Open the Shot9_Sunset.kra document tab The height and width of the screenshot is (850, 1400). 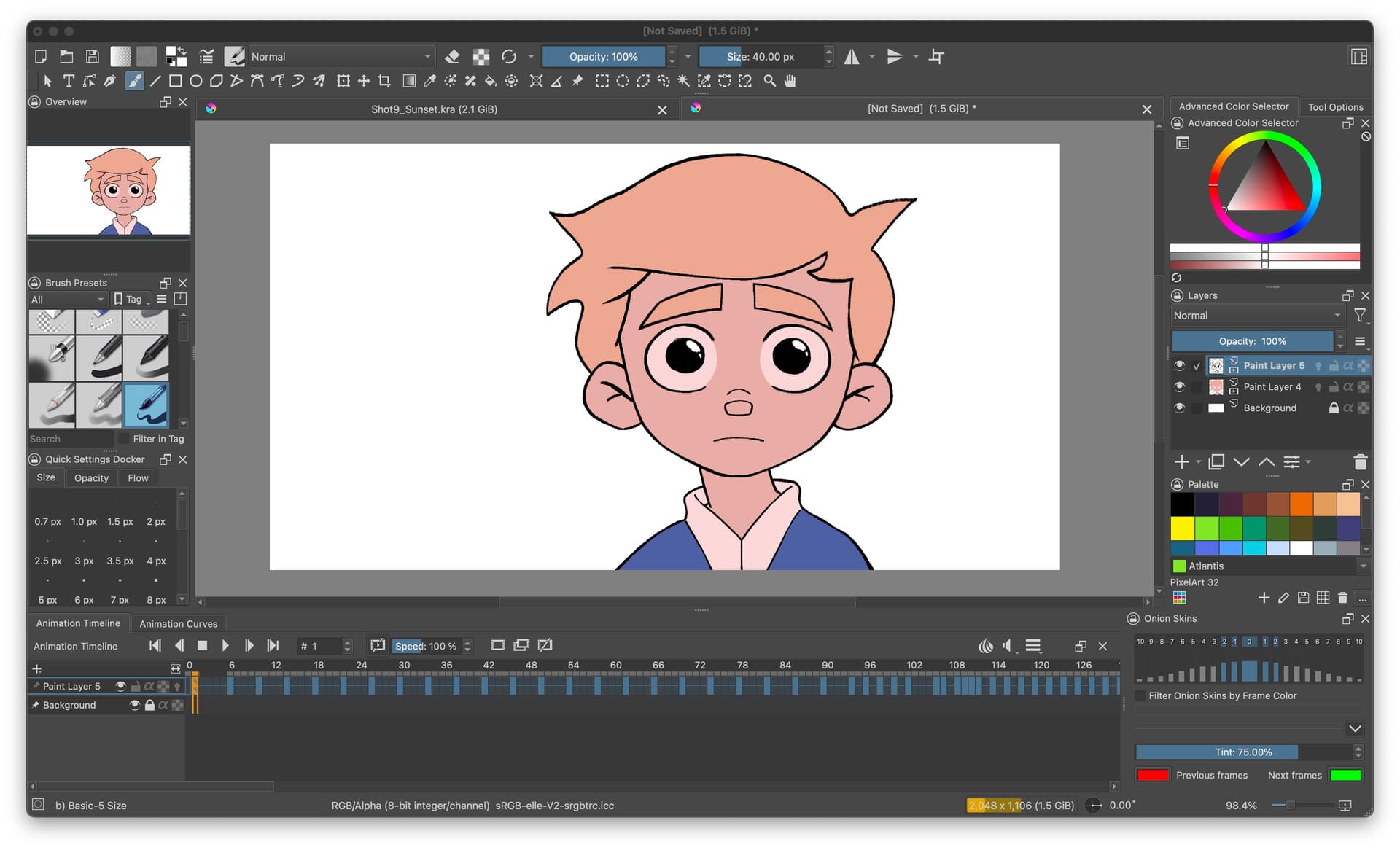[434, 109]
